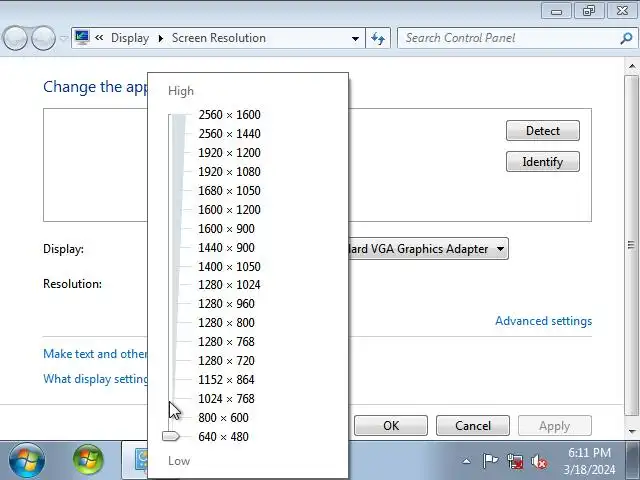The width and height of the screenshot is (640, 480).
Task: Click the Back navigation button
Action: pyautogui.click(x=15, y=38)
